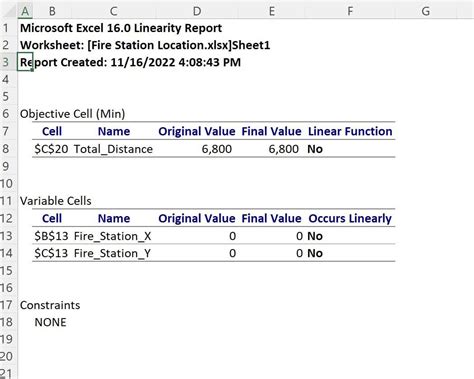Select row 15 header
The width and height of the screenshot is (474, 379).
click(6, 270)
